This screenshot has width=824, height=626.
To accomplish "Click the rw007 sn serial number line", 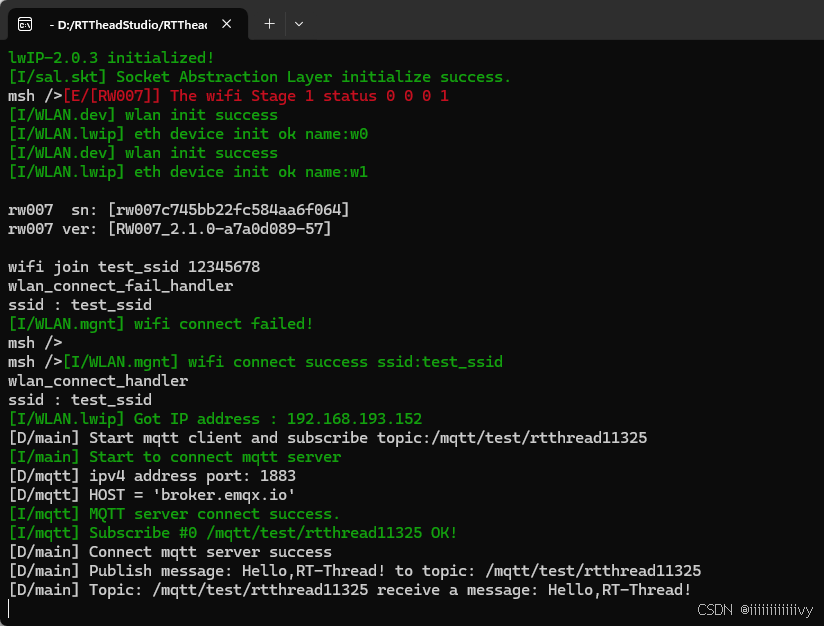I will [x=179, y=210].
